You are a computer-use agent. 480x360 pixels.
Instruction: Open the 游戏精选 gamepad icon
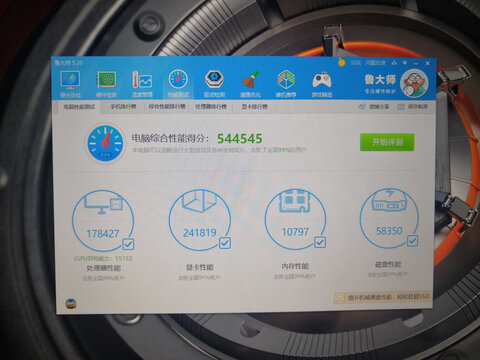tap(322, 80)
